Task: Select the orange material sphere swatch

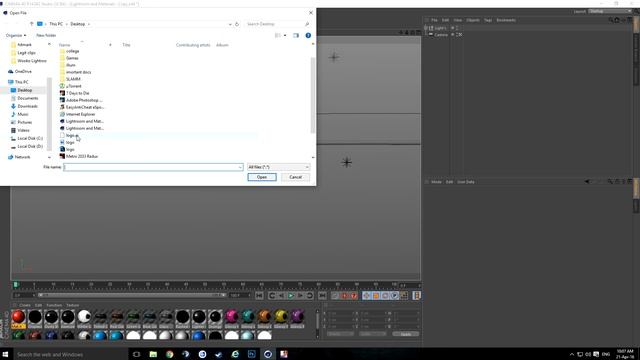Action: [x=264, y=317]
